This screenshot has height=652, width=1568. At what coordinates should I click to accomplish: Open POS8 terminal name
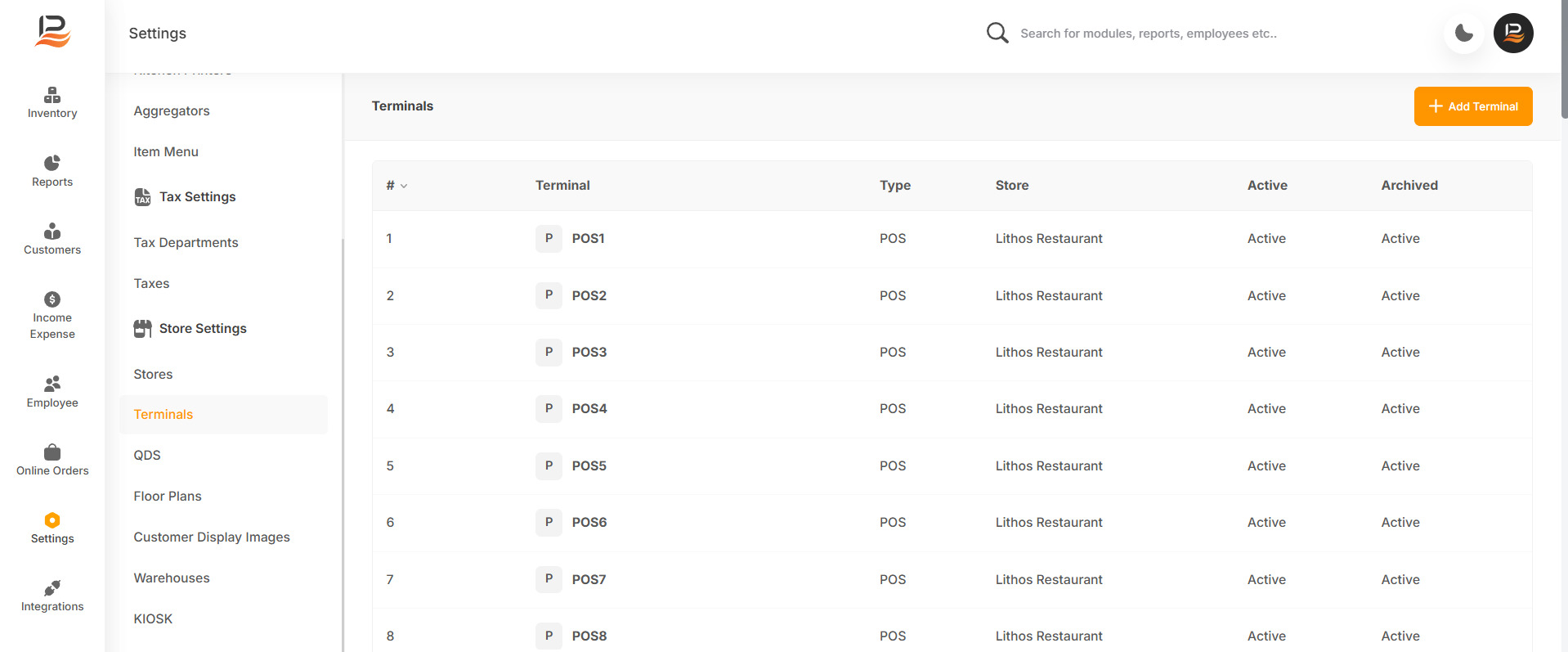[x=589, y=636]
